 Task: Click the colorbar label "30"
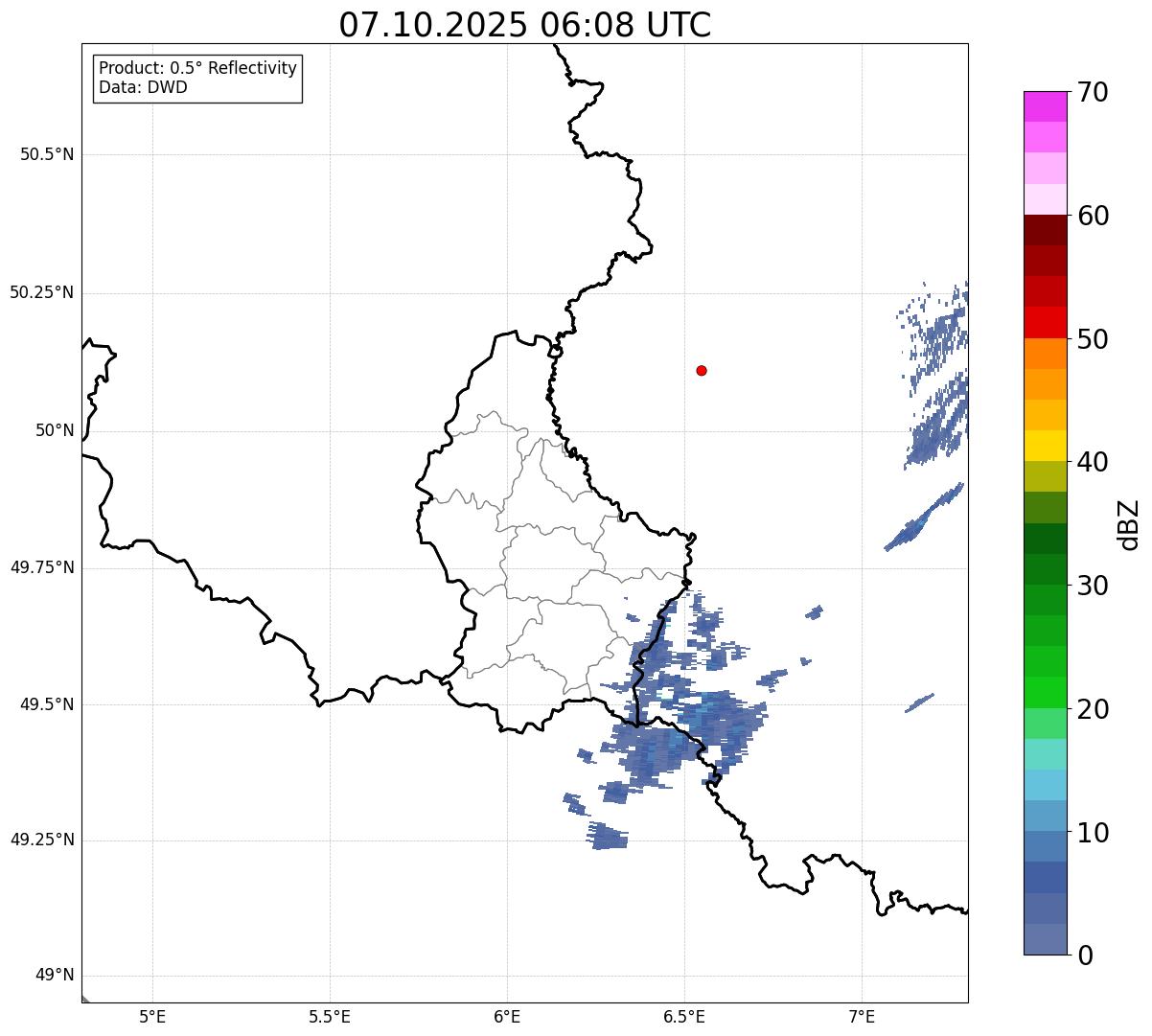point(1092,586)
